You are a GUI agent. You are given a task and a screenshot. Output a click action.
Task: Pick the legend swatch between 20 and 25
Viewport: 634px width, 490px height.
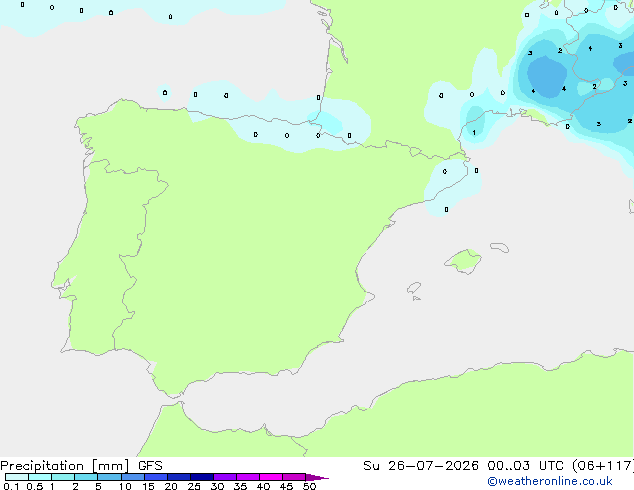[179, 477]
